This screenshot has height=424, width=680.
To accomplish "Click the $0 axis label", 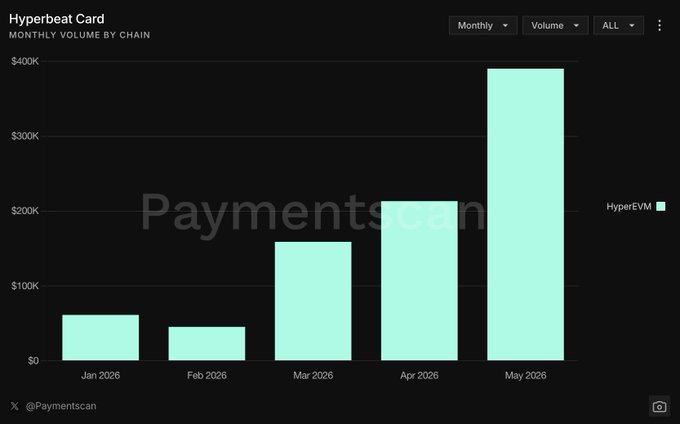I will (x=33, y=361).
